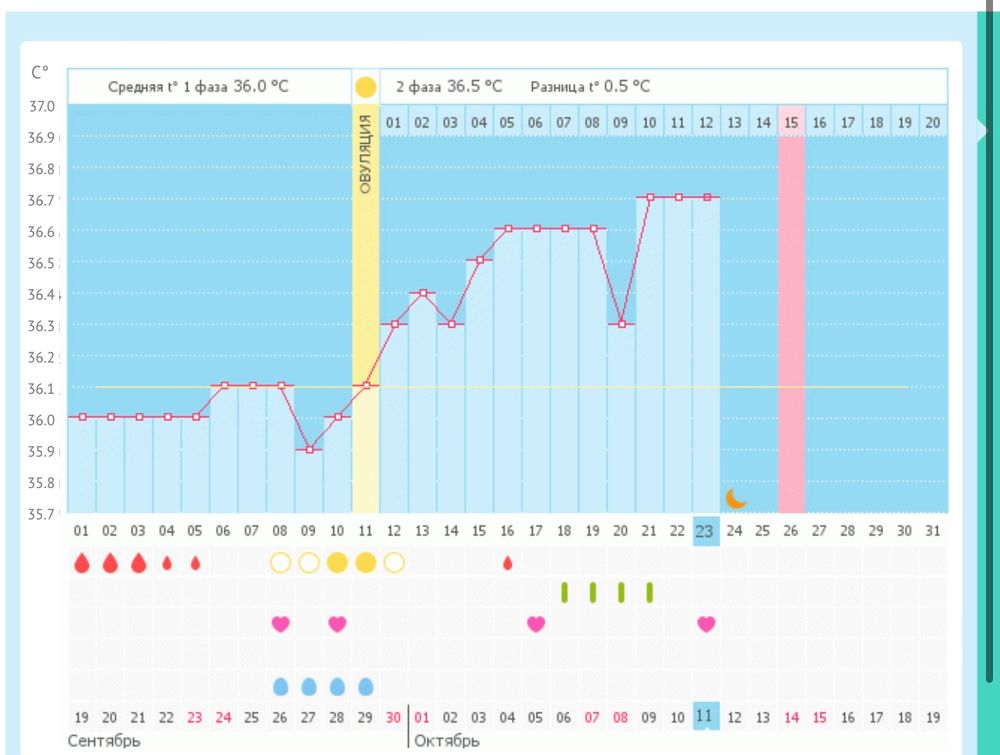Click the empty yellow circle under day 12

(x=394, y=563)
